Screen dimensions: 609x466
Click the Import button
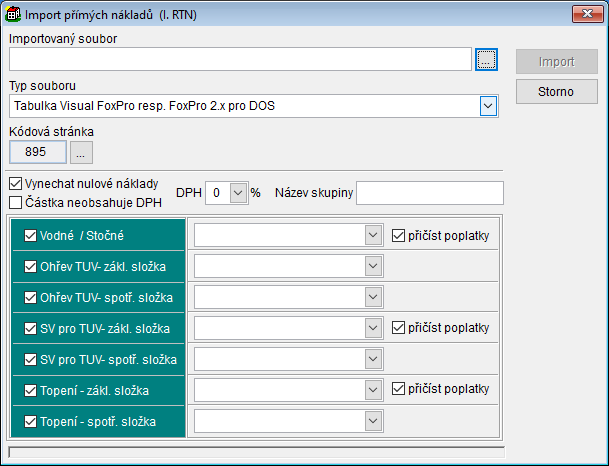coord(556,62)
